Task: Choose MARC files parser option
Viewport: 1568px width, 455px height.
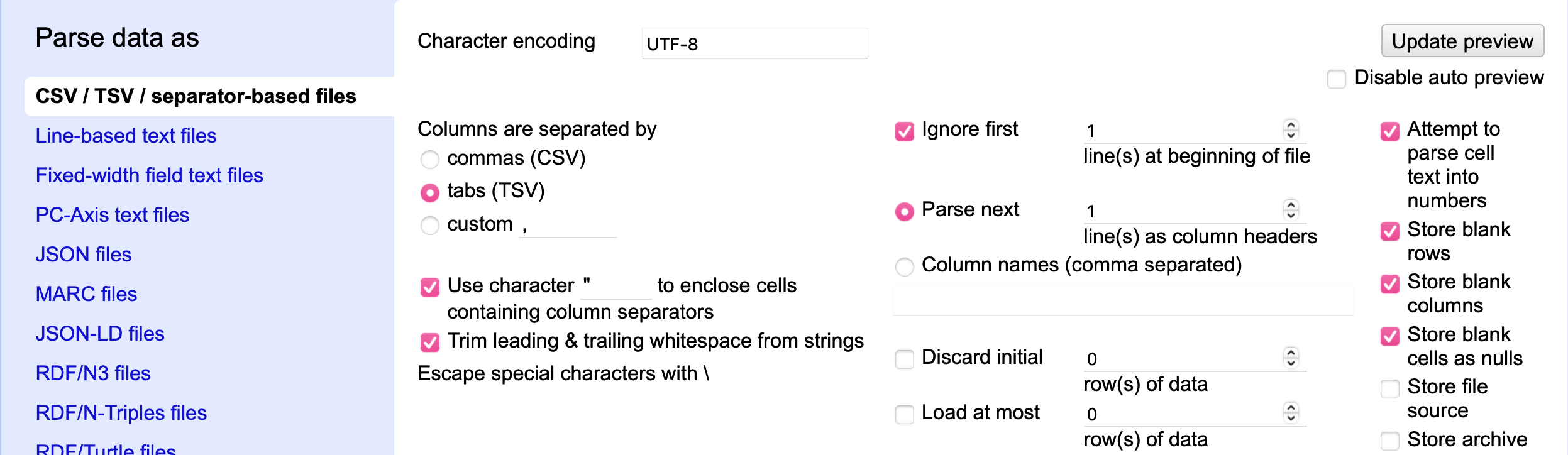Action: point(86,294)
